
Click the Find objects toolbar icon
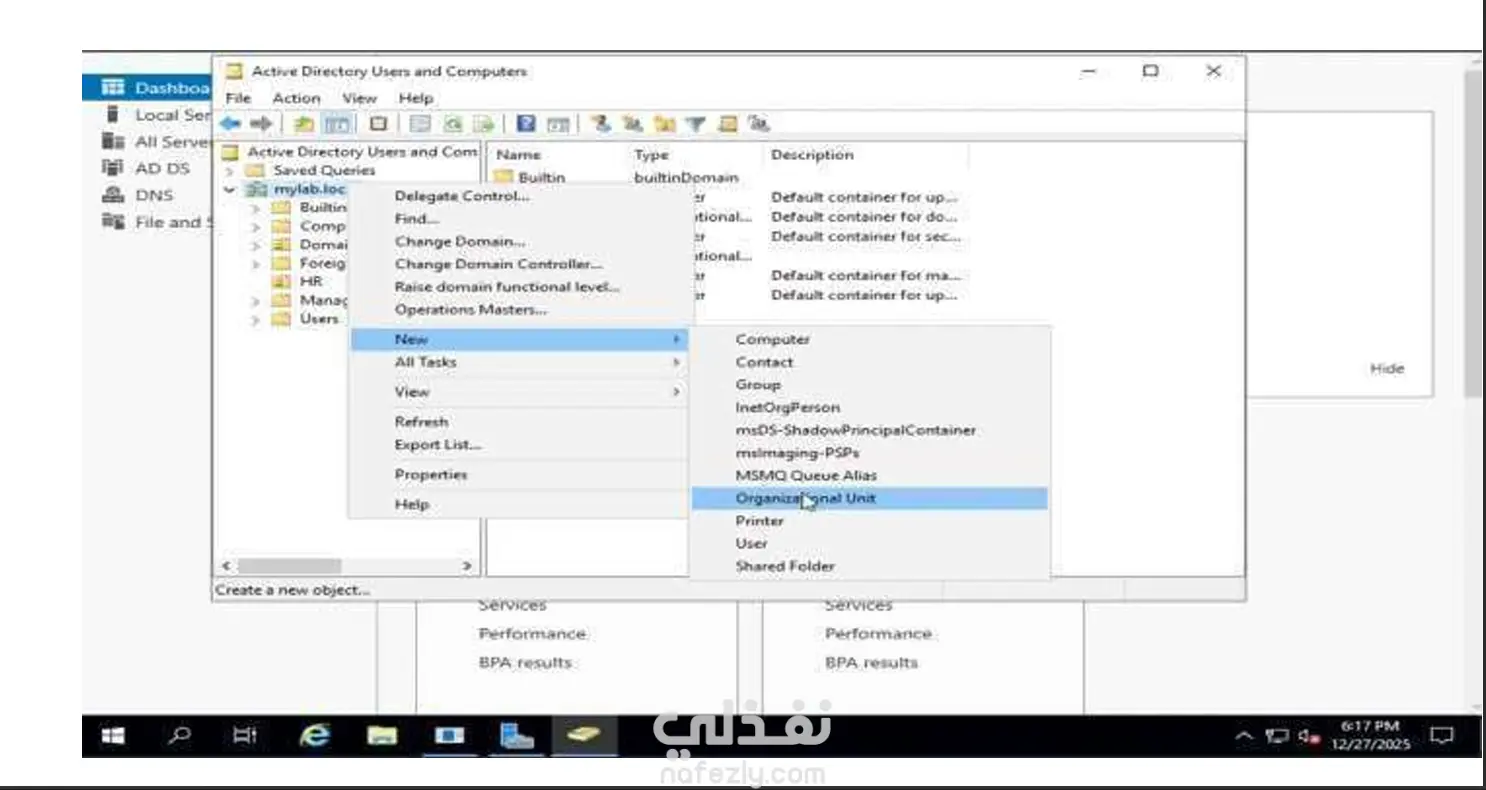point(728,124)
